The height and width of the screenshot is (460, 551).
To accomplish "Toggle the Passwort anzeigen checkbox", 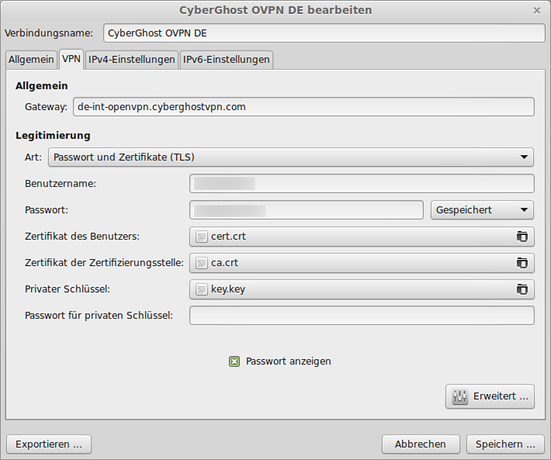I will [234, 361].
